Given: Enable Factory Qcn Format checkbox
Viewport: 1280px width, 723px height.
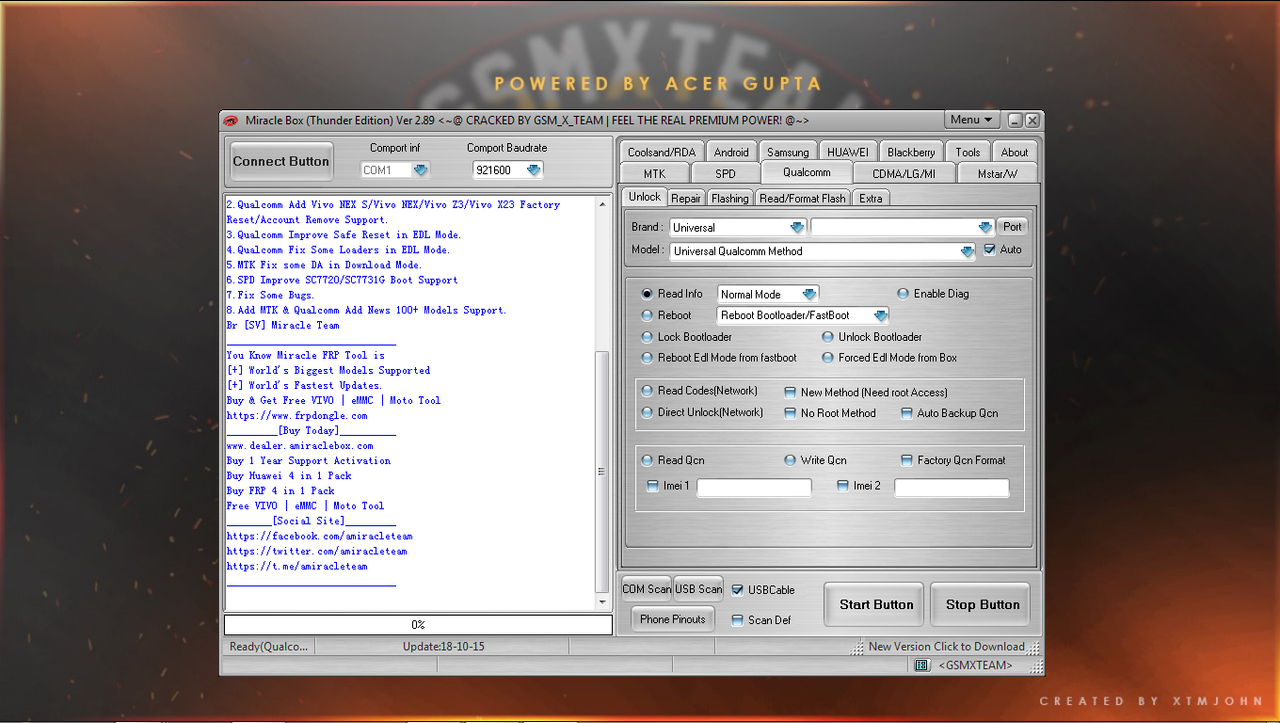Looking at the screenshot, I should coord(907,460).
